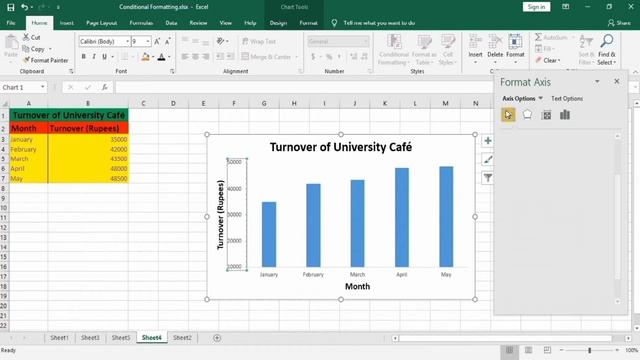Click cell B3 with value 35000
The width and height of the screenshot is (640, 360).
point(88,139)
